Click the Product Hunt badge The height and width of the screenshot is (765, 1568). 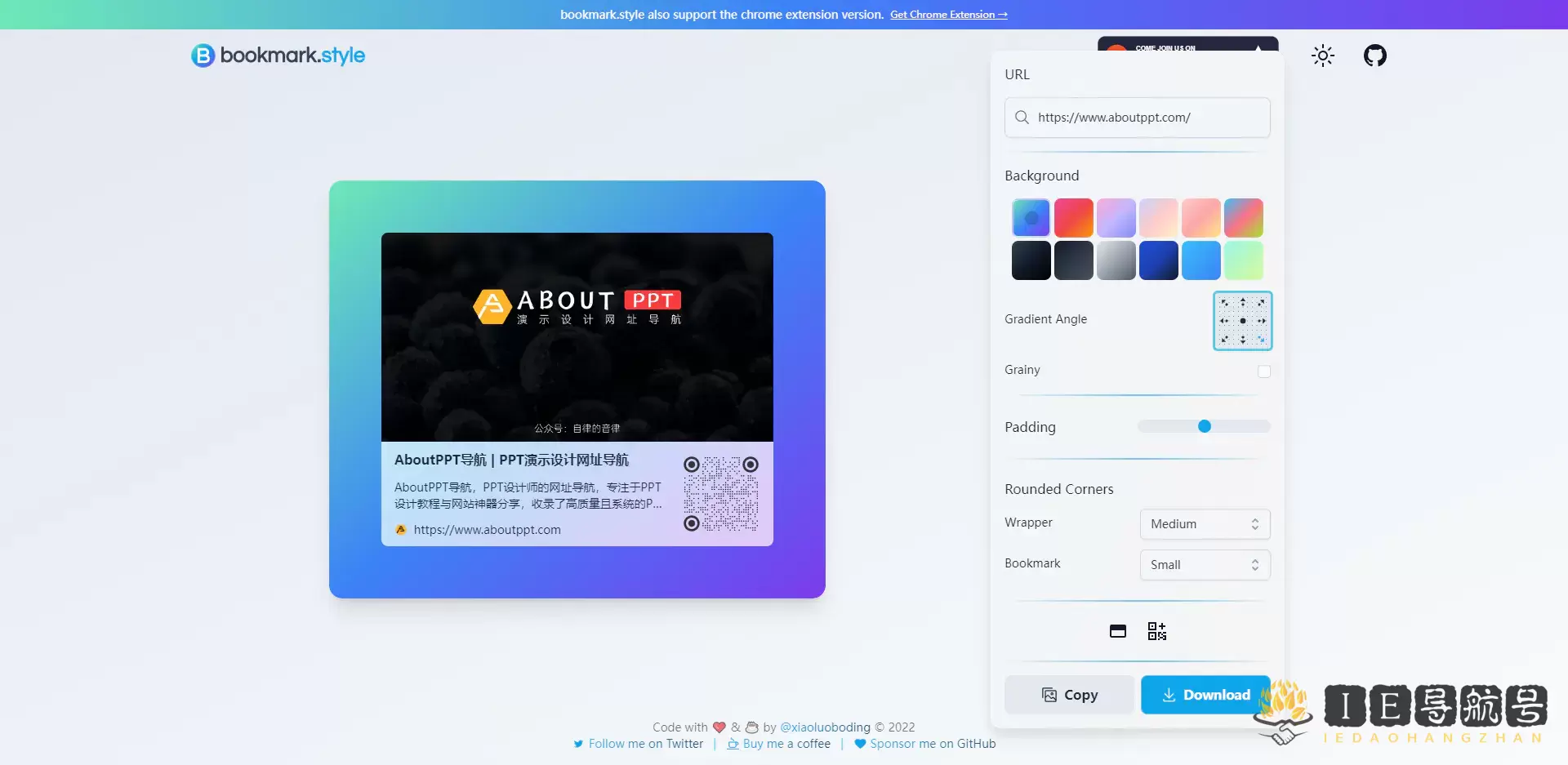coord(1187,44)
